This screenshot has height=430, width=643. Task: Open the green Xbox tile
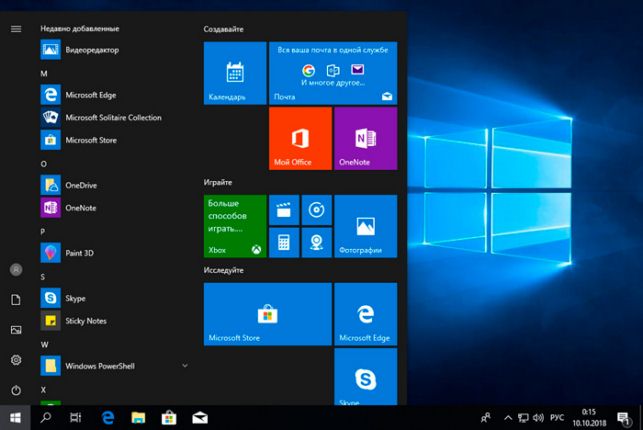235,226
